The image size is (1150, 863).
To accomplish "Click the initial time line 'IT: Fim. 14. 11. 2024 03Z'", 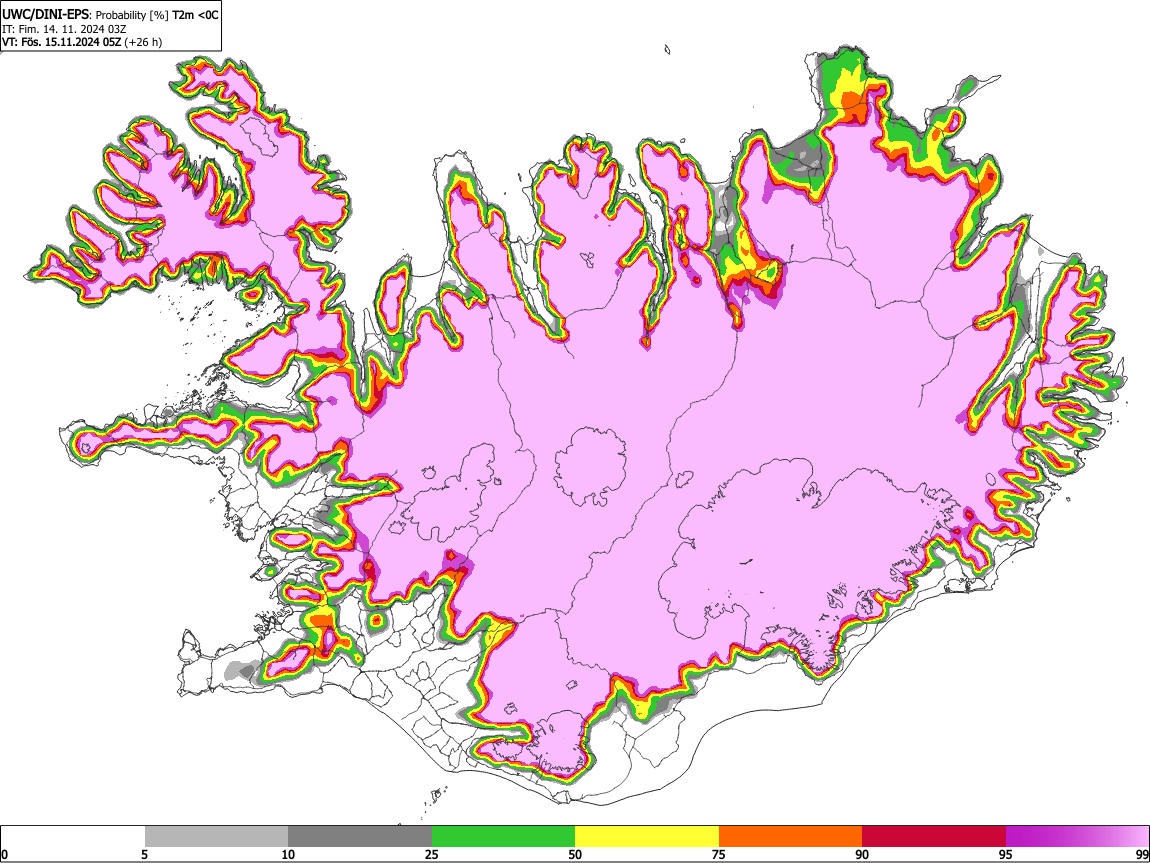I will click(64, 29).
